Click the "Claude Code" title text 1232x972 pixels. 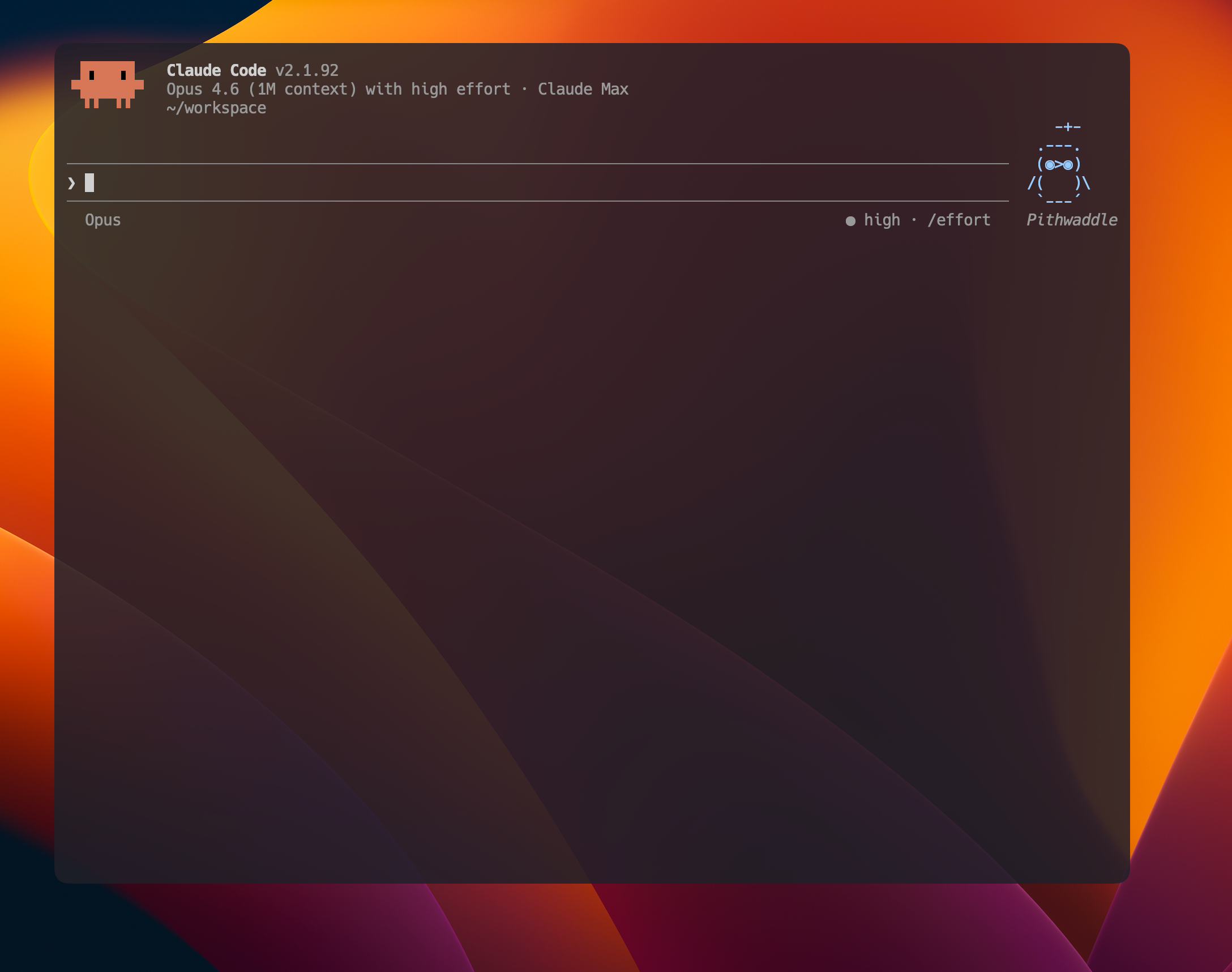216,70
